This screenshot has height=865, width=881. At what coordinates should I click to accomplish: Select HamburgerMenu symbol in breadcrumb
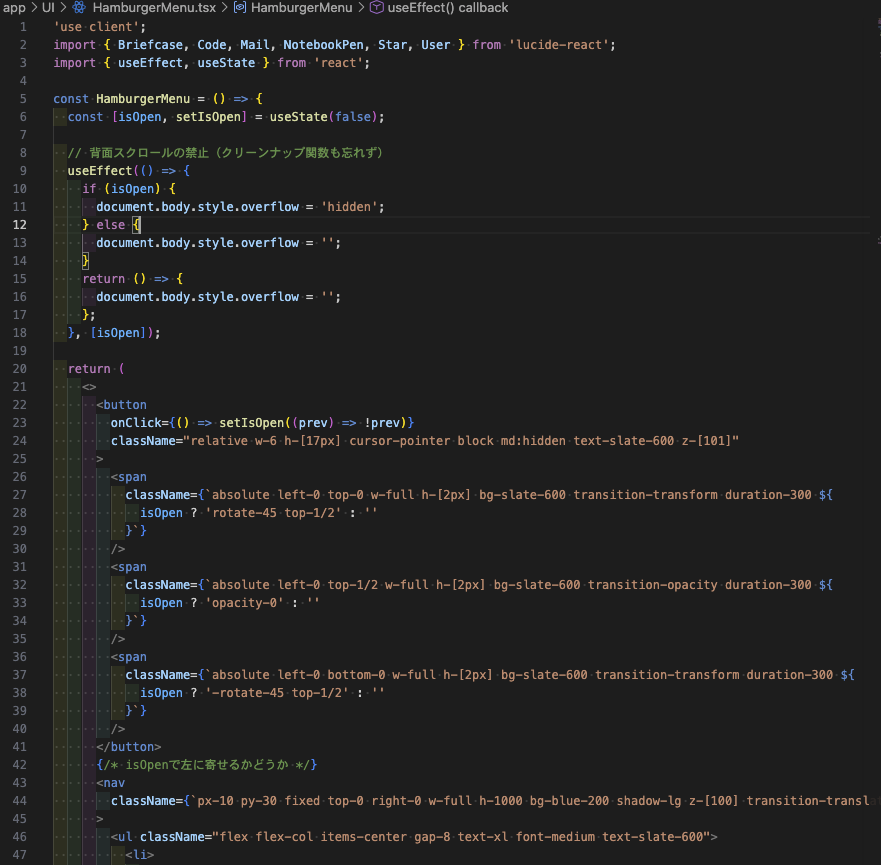(x=301, y=8)
